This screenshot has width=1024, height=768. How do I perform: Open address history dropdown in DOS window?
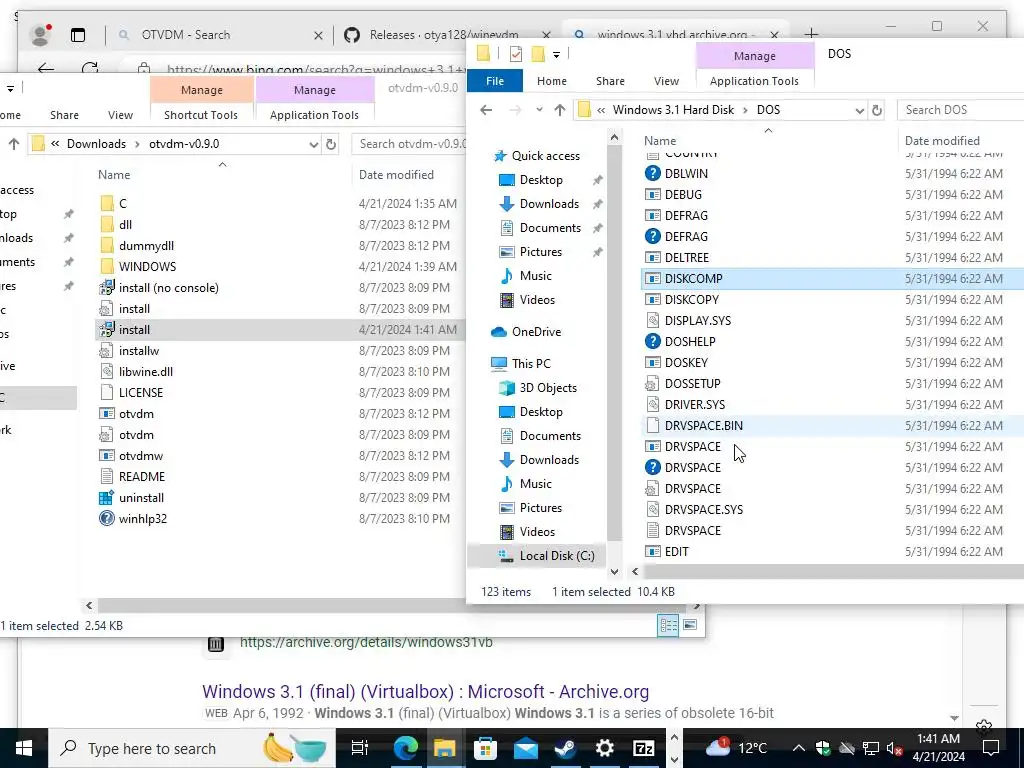pyautogui.click(x=859, y=110)
